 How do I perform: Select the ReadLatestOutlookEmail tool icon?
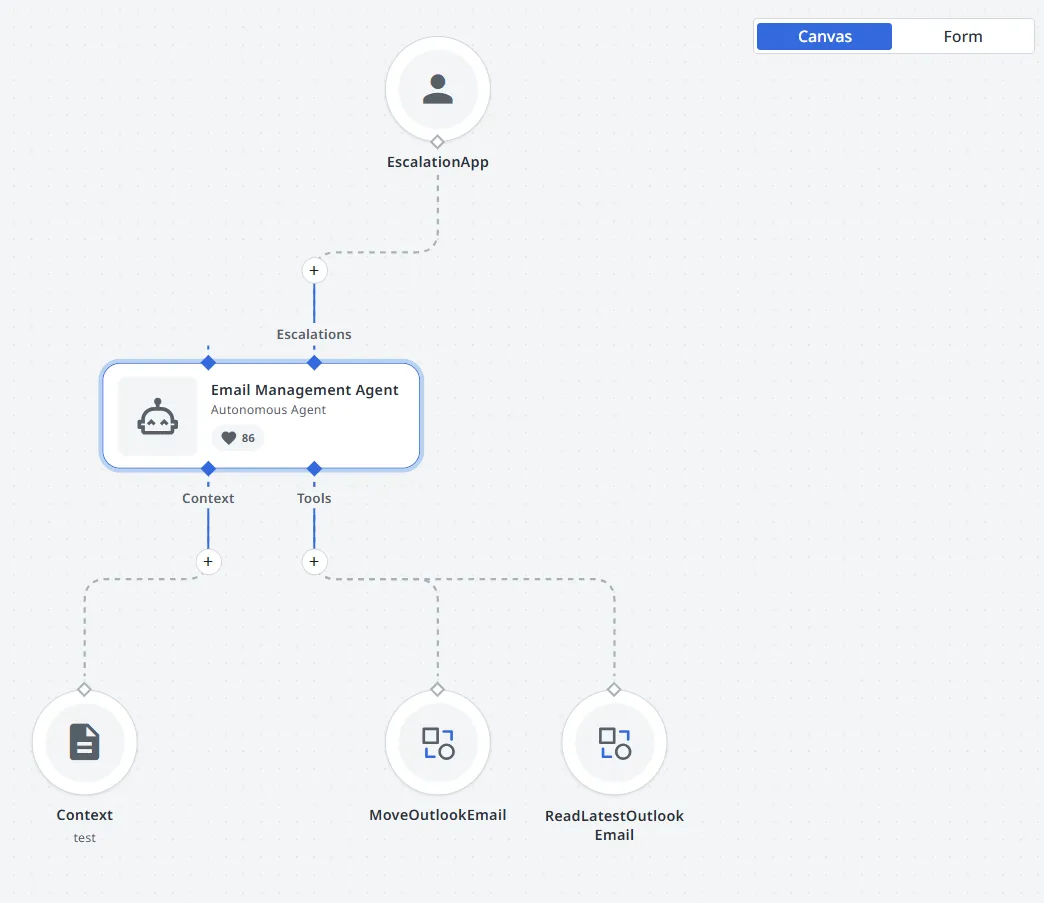click(614, 742)
